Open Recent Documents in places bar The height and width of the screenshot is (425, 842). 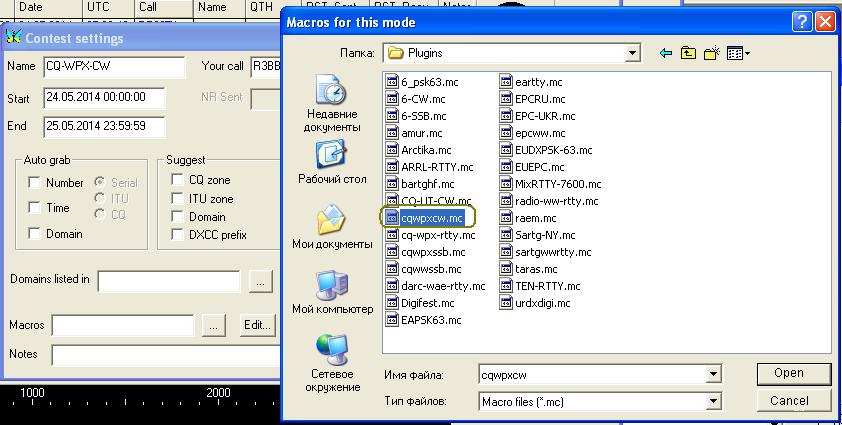(331, 105)
